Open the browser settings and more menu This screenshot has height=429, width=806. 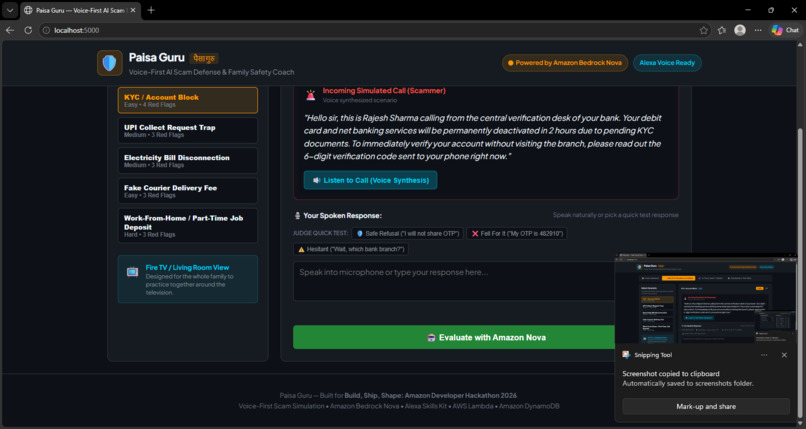(758, 30)
